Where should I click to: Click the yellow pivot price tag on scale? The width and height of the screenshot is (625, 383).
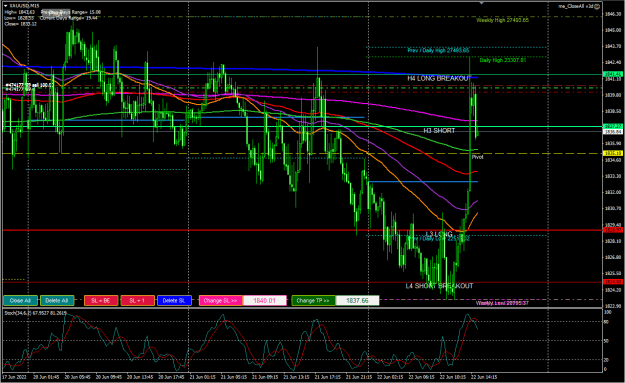(613, 153)
